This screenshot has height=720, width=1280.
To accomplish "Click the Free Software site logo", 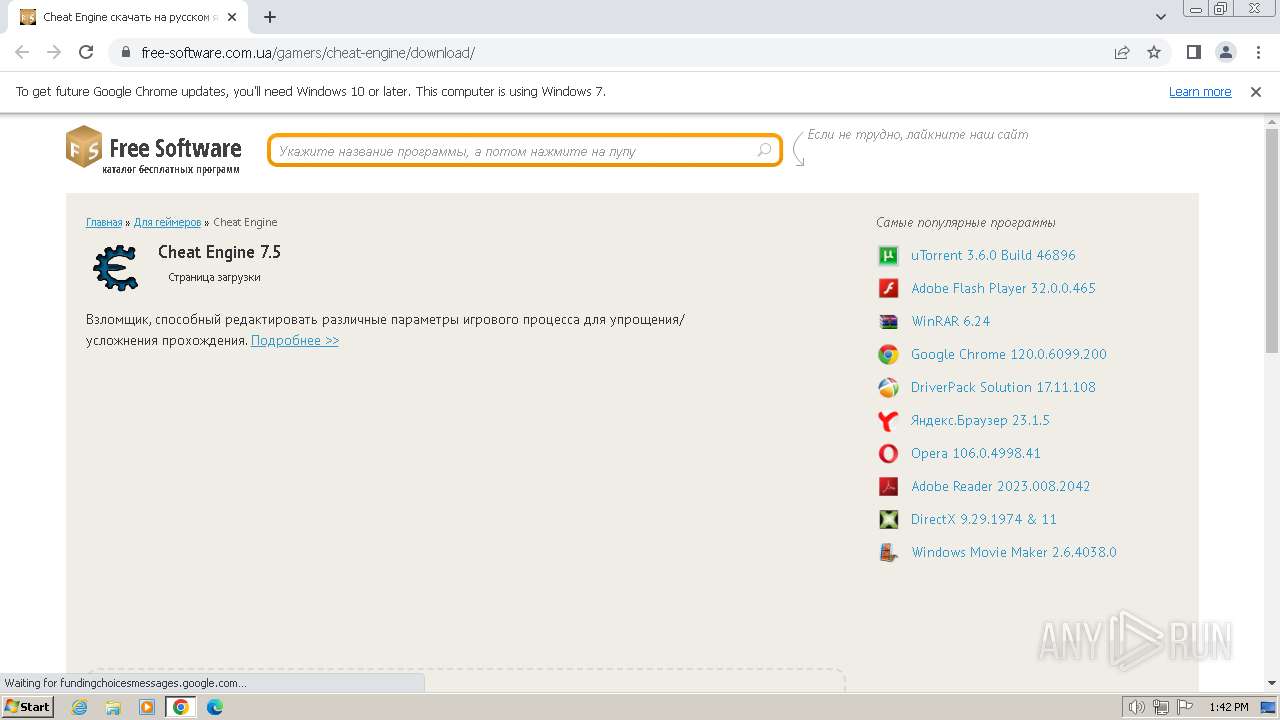I will [154, 150].
